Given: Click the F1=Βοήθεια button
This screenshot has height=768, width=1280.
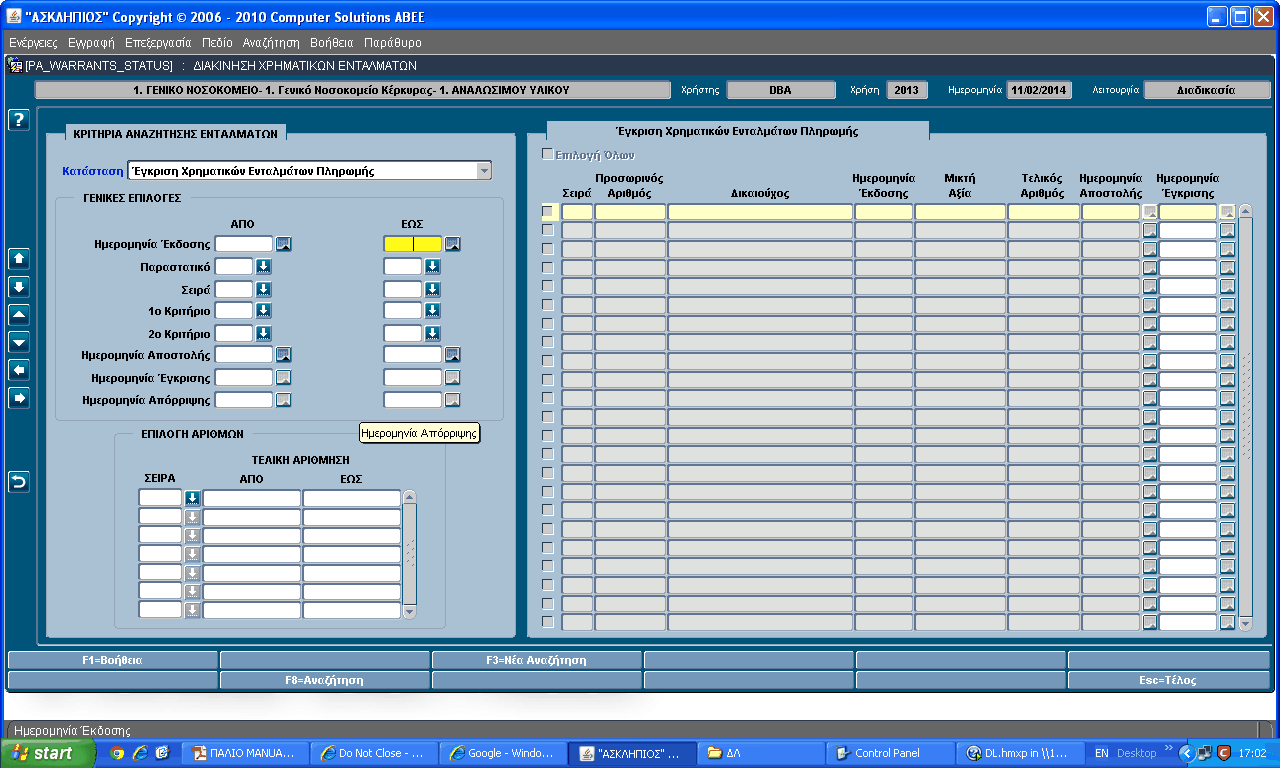Looking at the screenshot, I should coord(112,660).
